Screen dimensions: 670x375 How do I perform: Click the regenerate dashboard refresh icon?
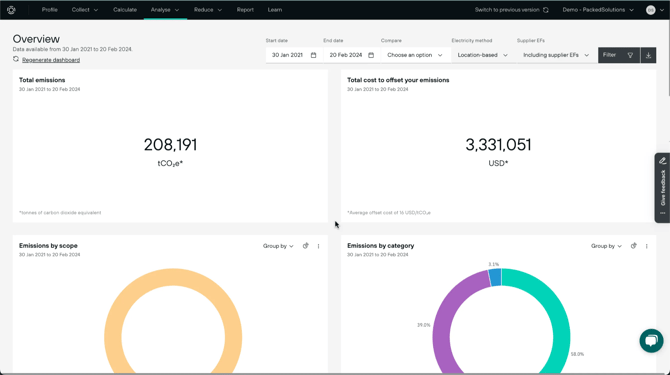16,59
